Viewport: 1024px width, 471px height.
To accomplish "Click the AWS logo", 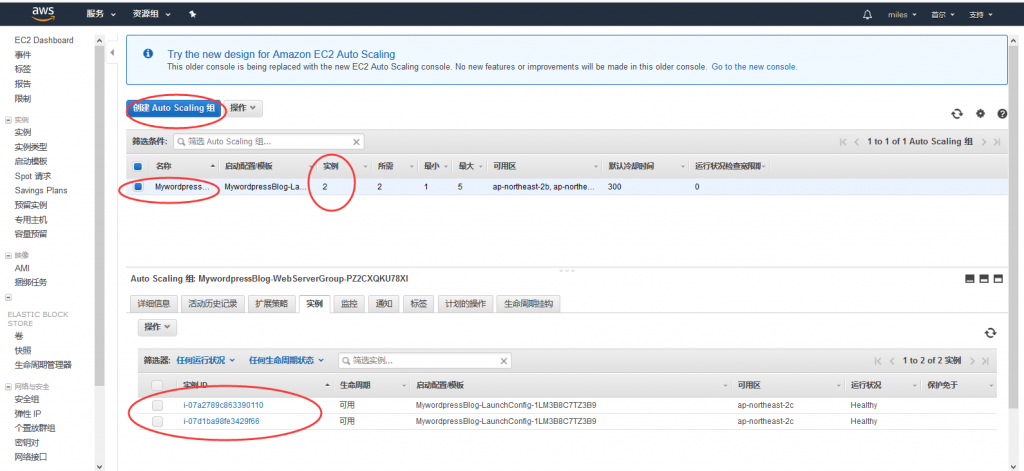I will click(42, 14).
